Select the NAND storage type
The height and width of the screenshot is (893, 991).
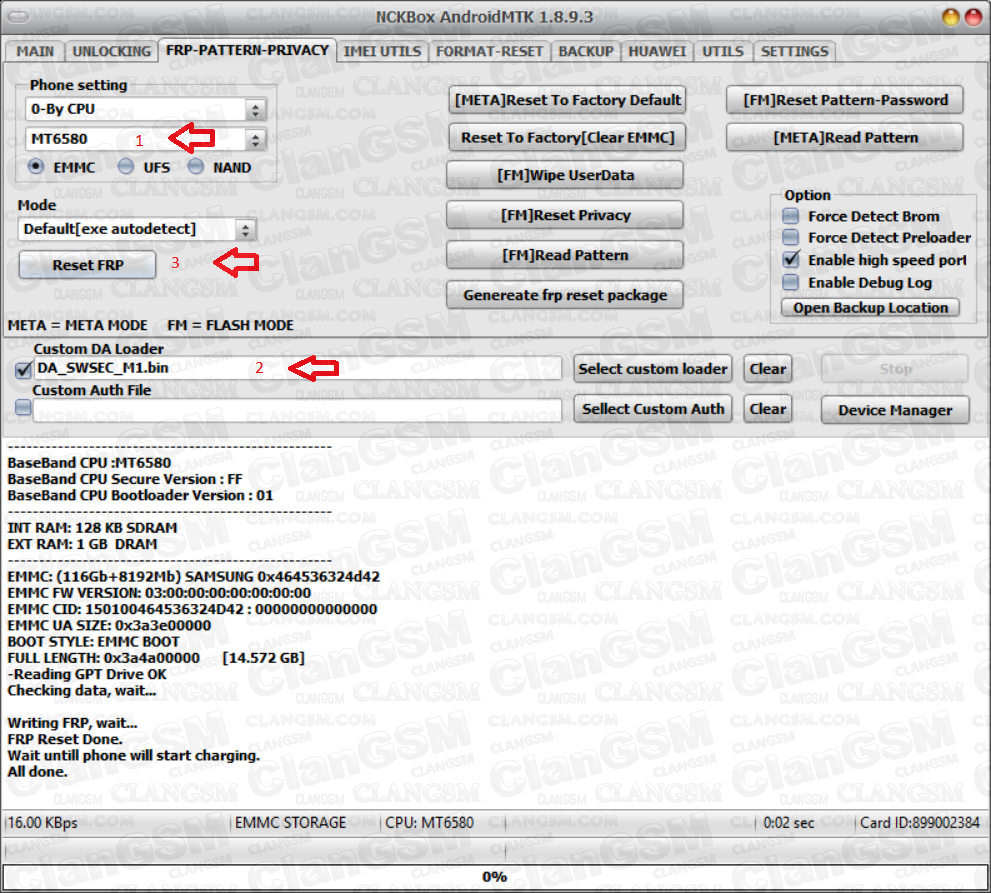point(195,167)
